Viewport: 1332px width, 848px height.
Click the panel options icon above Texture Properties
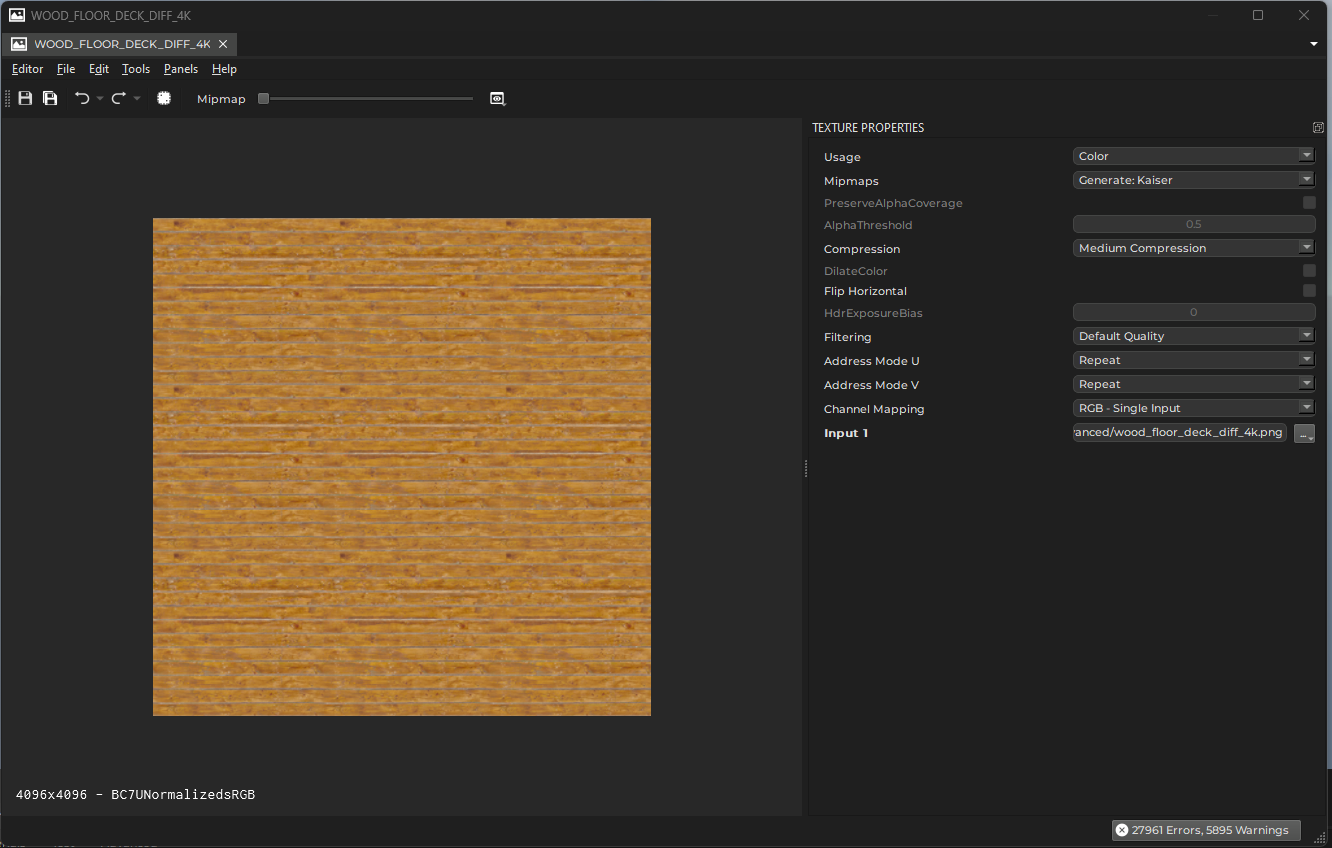coord(1318,127)
